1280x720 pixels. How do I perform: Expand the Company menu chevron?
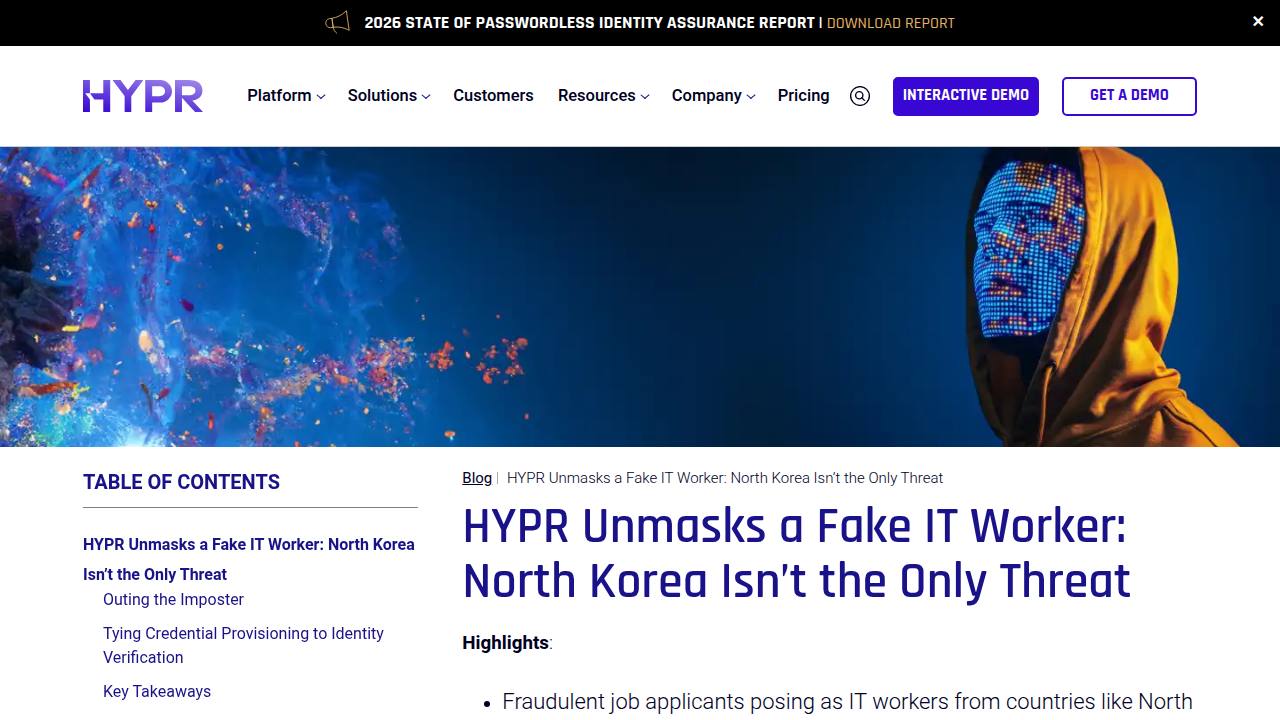[x=751, y=97]
